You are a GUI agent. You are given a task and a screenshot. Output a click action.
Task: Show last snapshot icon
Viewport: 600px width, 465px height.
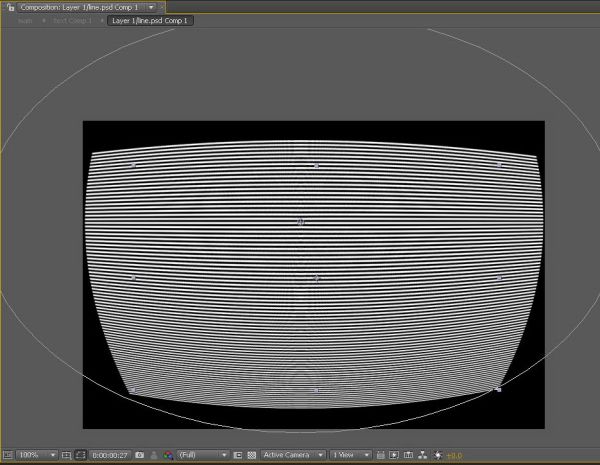[x=154, y=455]
